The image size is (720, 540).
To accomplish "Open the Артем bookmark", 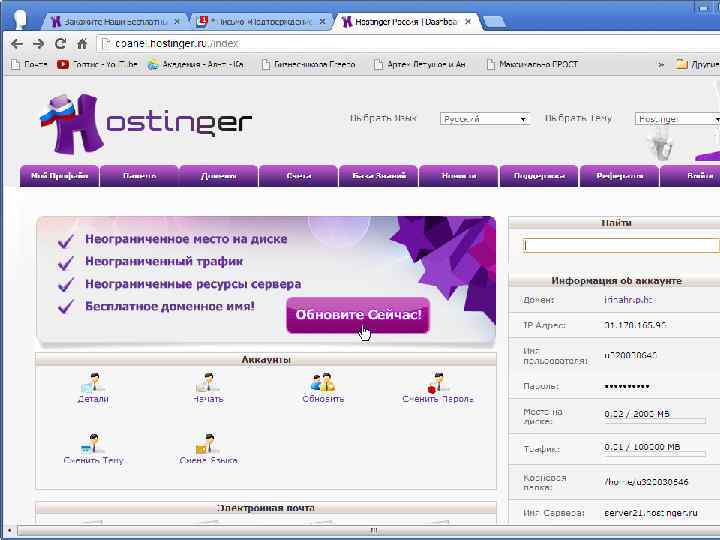I will click(420, 65).
